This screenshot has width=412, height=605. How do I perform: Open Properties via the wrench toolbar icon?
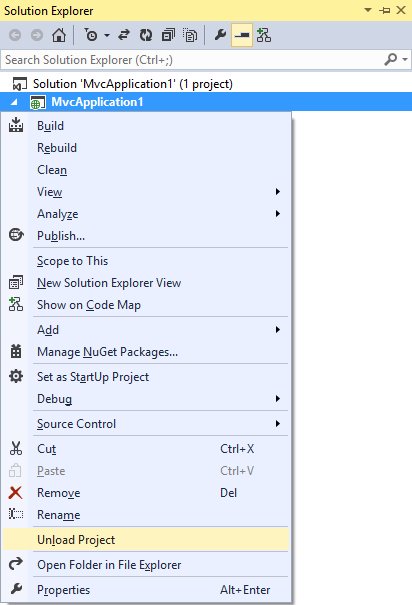tap(220, 35)
